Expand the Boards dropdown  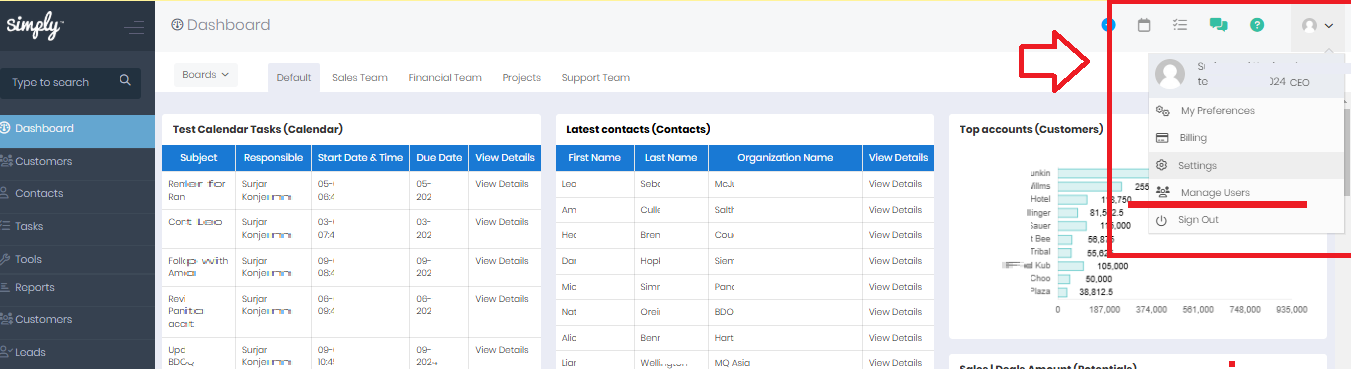[206, 74]
